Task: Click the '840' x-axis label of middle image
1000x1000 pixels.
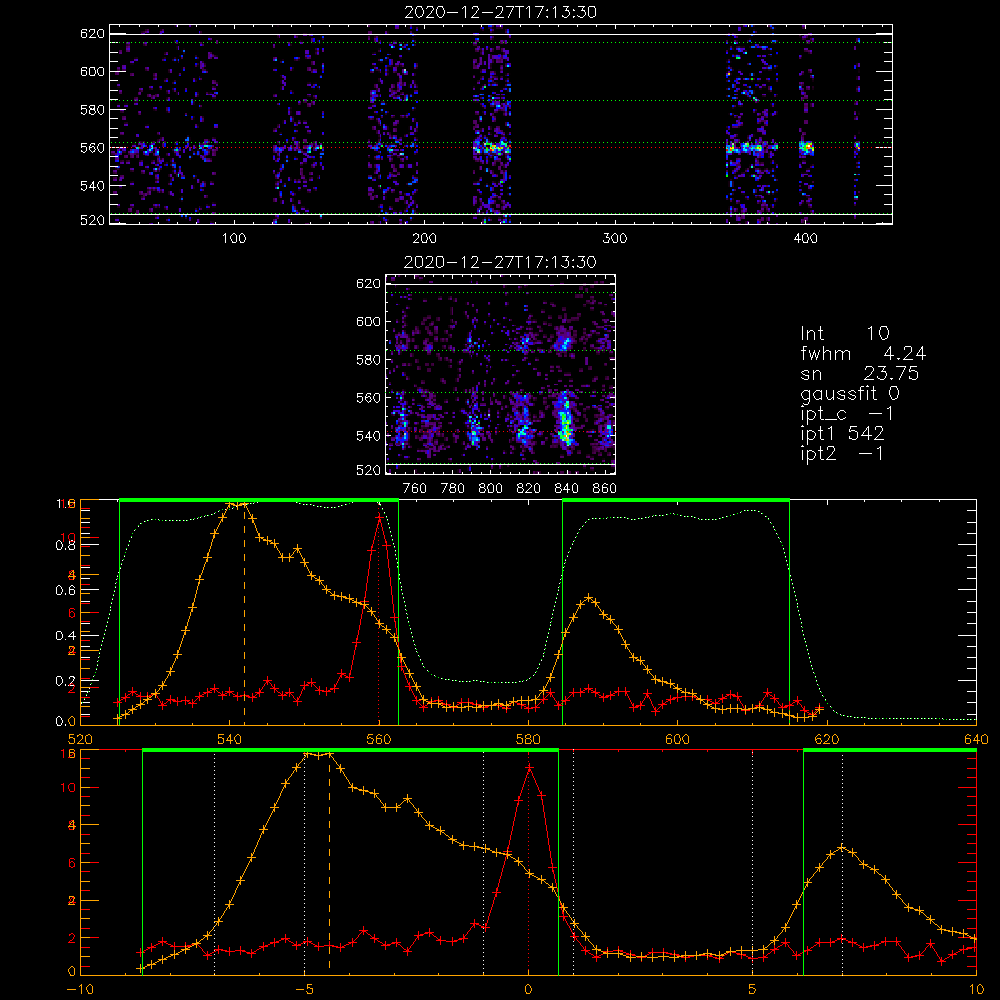Action: pyautogui.click(x=566, y=489)
